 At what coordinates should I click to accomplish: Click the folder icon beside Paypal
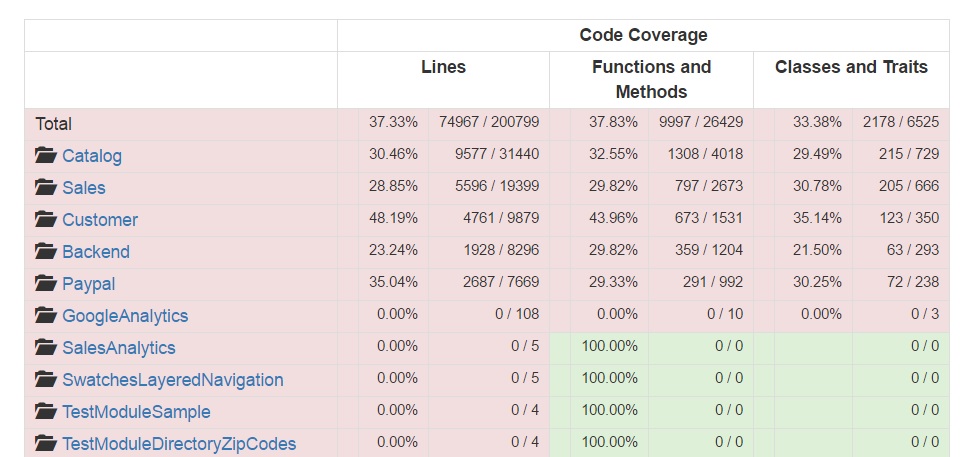coord(45,284)
